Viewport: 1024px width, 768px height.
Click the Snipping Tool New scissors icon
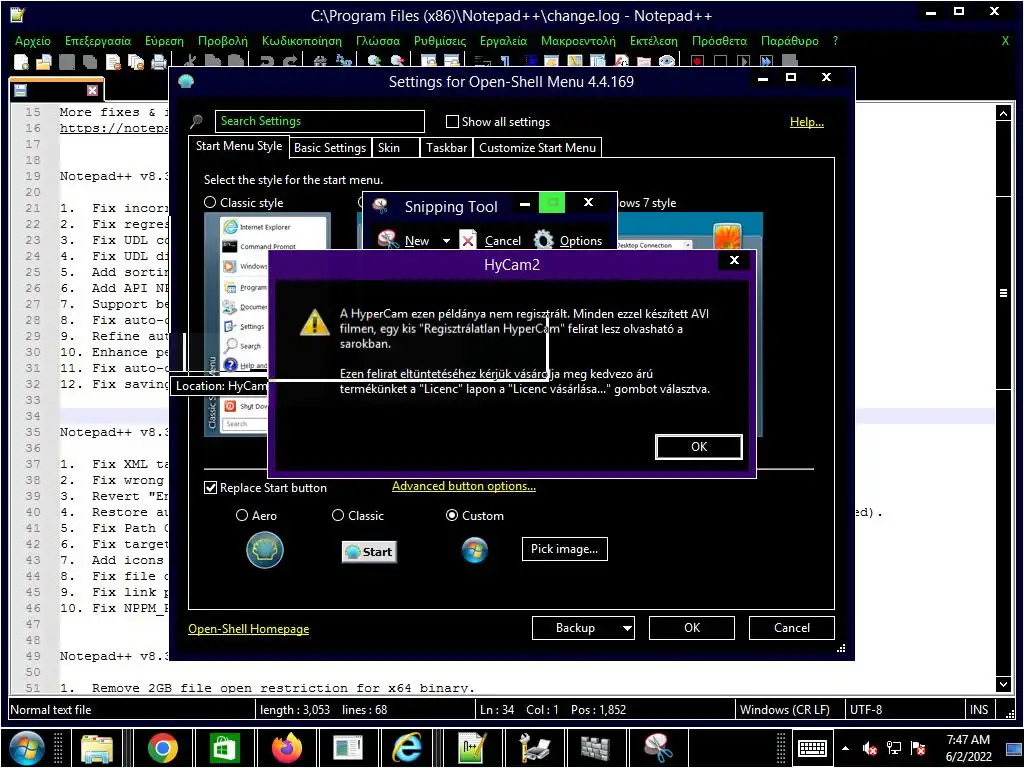click(x=388, y=240)
